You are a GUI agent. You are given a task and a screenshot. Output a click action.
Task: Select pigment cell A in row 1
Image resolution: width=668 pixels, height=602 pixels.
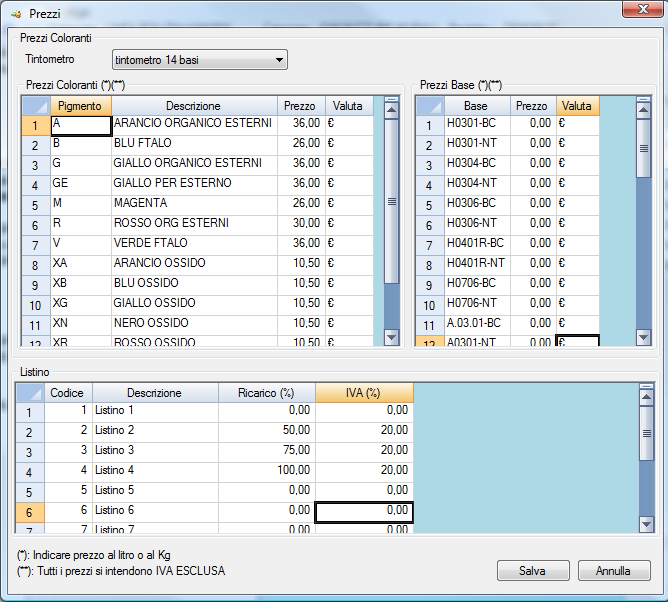coord(81,126)
